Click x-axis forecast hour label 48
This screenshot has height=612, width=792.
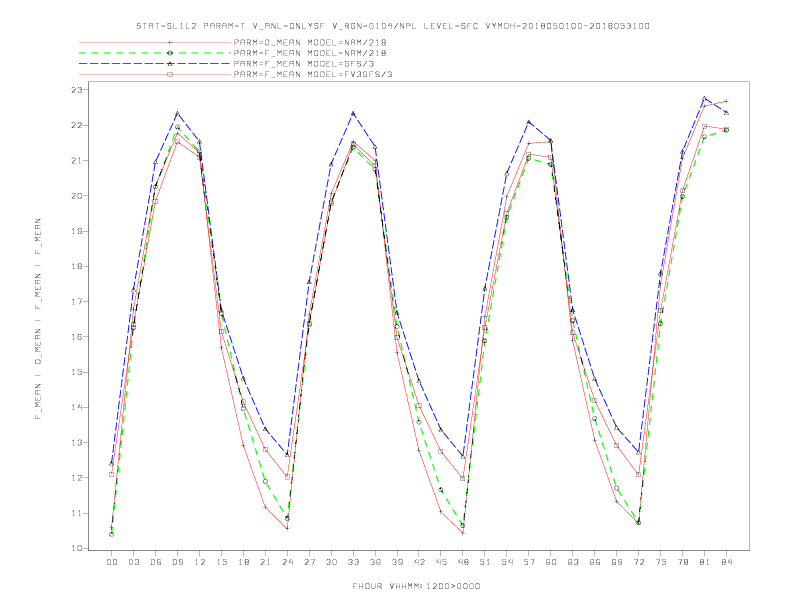pyautogui.click(x=463, y=562)
